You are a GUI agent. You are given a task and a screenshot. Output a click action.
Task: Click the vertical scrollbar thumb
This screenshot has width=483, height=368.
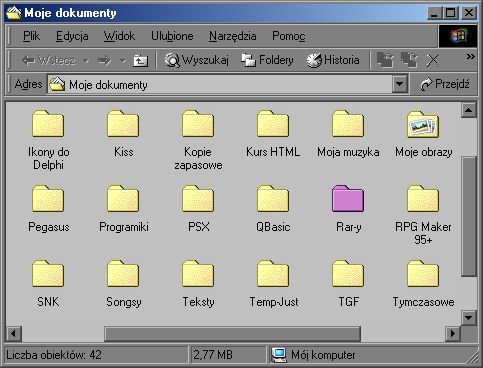click(x=468, y=216)
